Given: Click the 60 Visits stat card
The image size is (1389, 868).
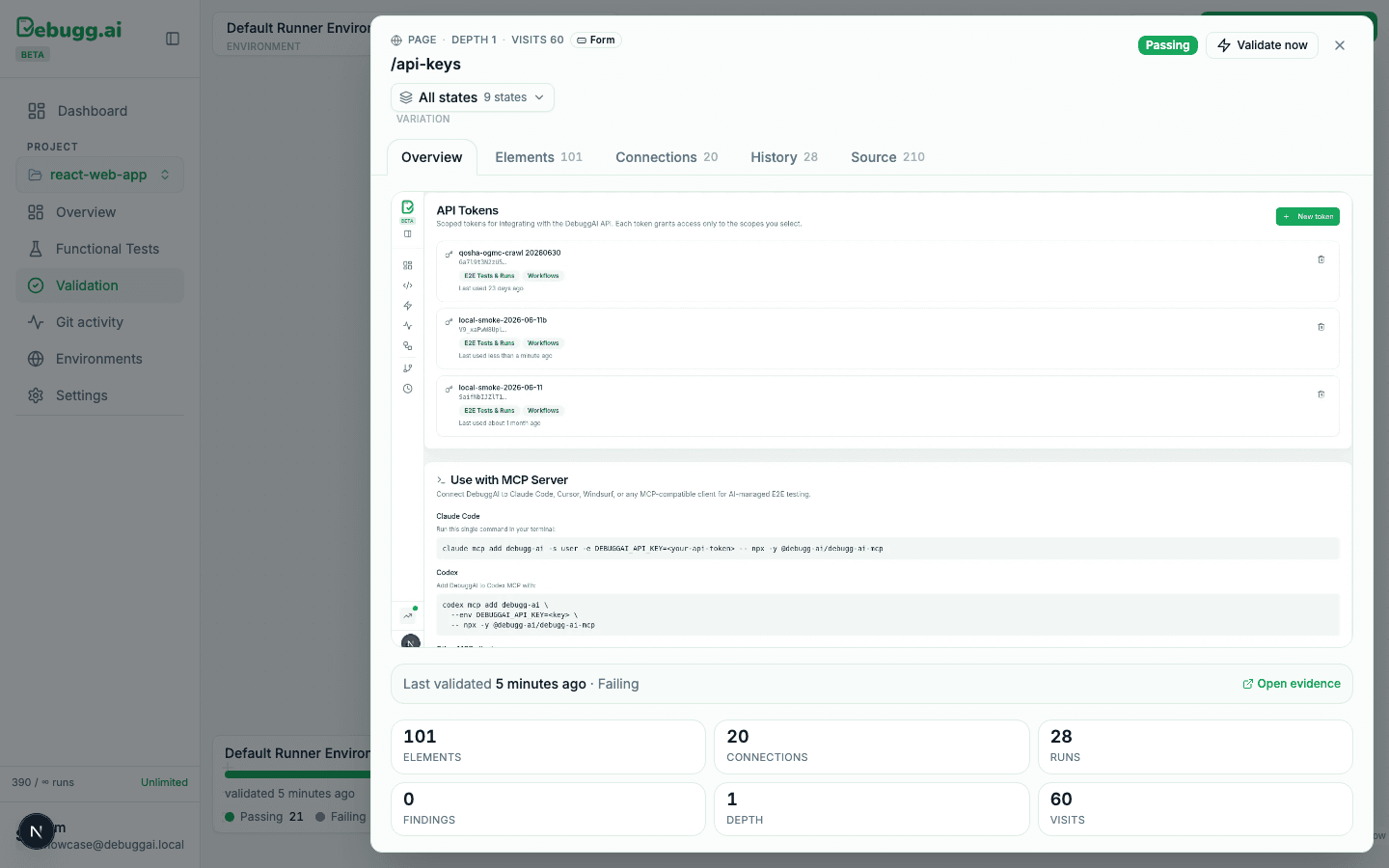Looking at the screenshot, I should click(x=1195, y=809).
